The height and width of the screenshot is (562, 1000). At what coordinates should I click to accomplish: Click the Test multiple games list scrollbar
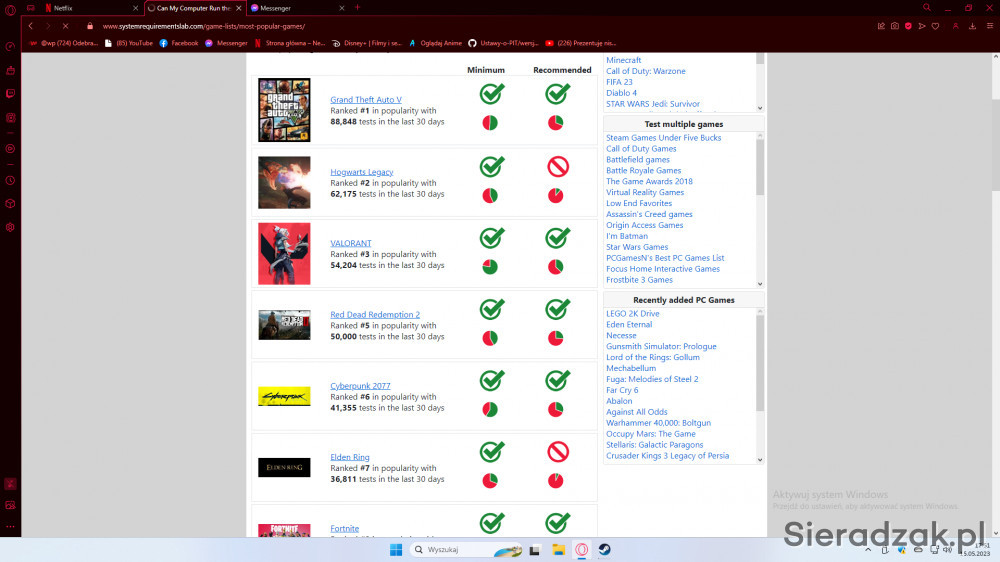pos(760,167)
